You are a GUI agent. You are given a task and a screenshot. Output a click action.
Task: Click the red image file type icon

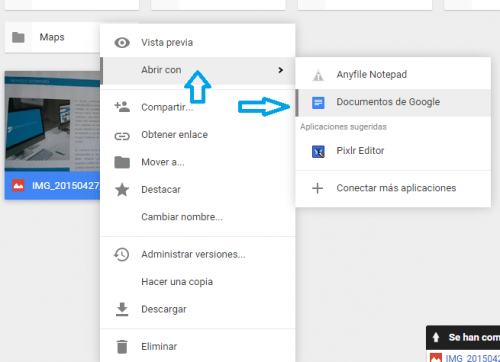(x=18, y=185)
